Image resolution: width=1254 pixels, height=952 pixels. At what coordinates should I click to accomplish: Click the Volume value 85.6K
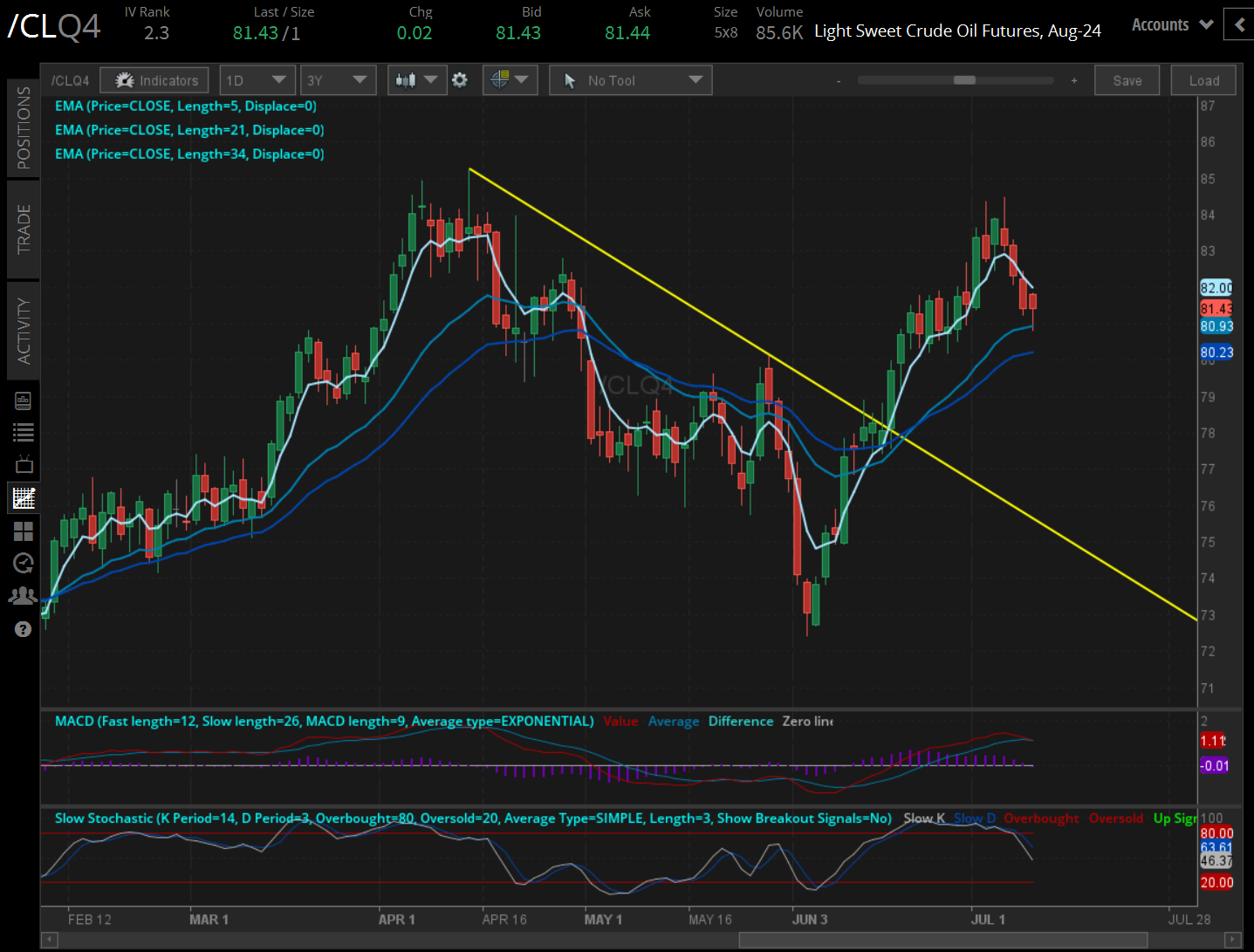[779, 33]
